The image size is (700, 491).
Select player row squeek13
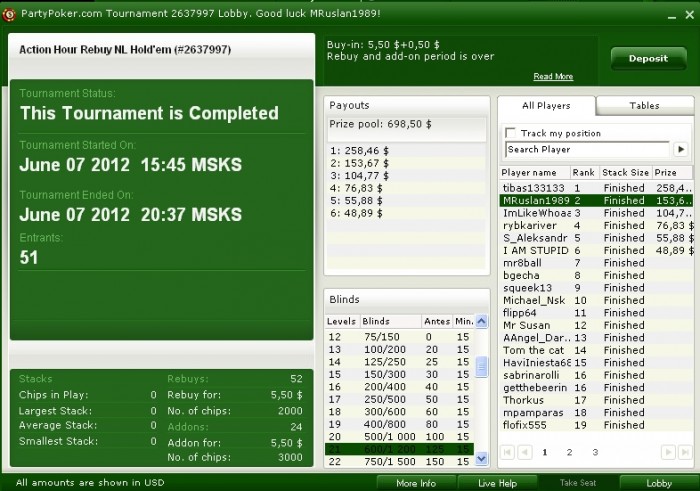click(x=596, y=288)
